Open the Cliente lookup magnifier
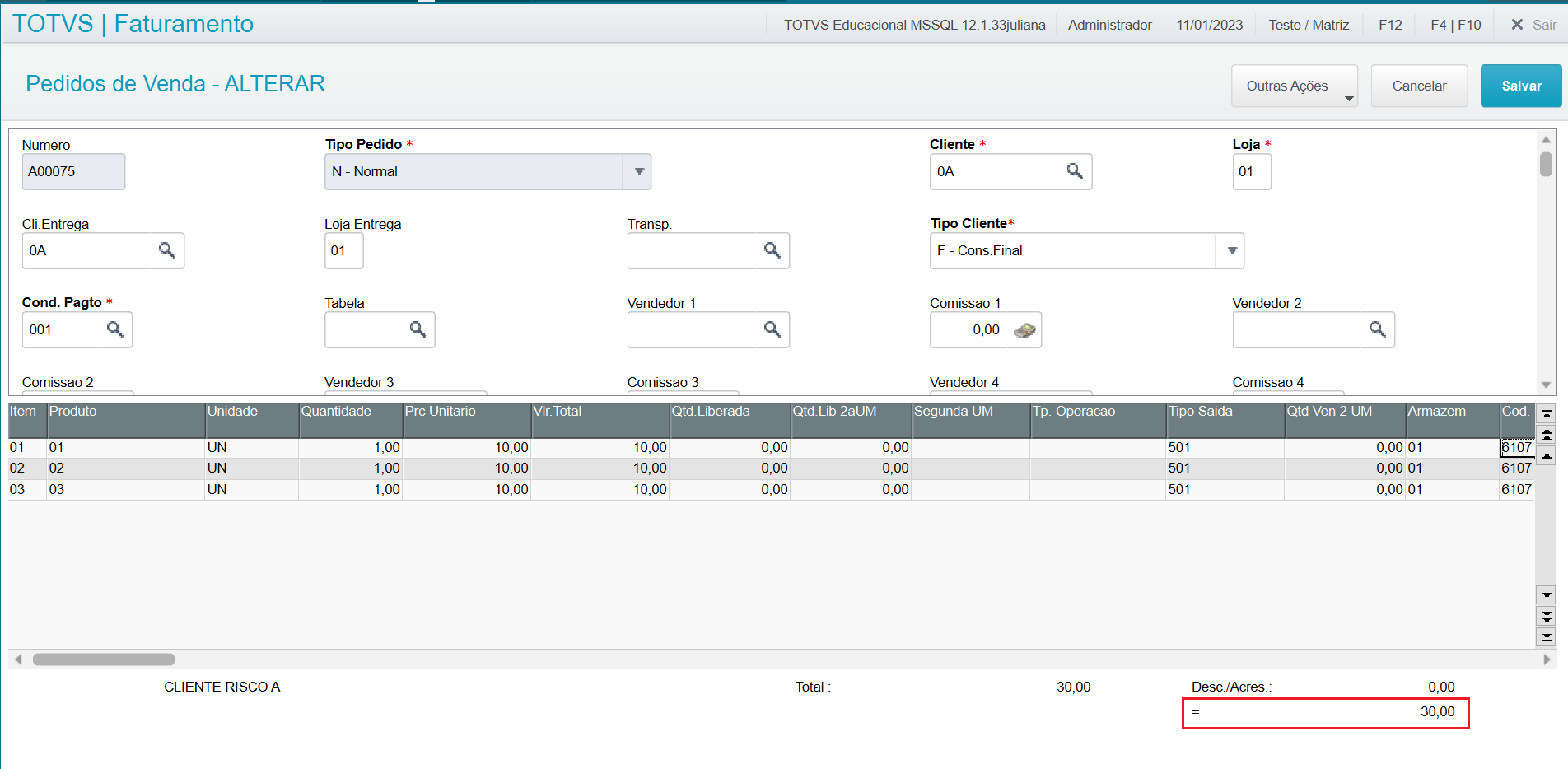 pos(1075,171)
